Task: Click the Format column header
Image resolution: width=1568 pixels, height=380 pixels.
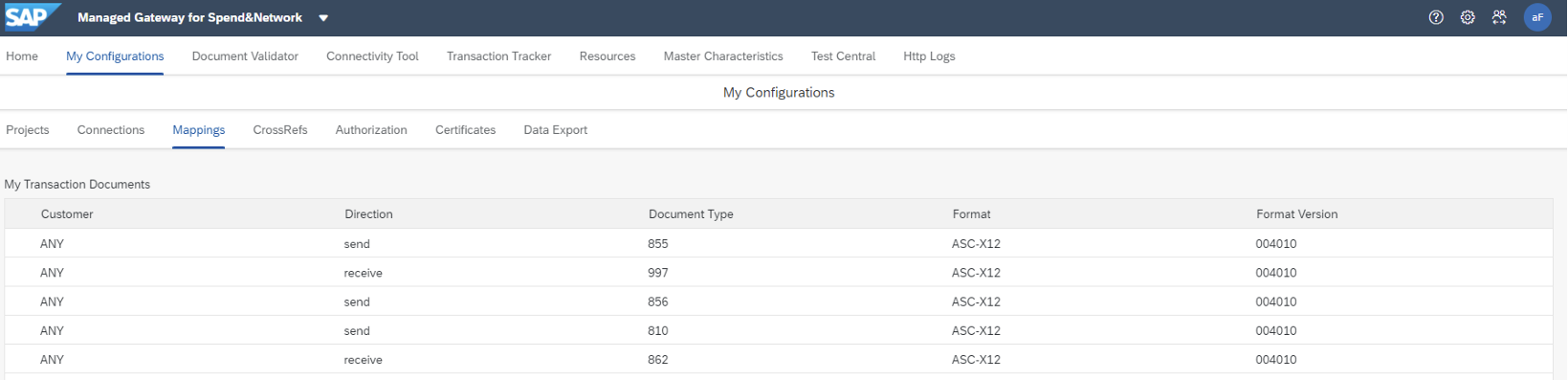Action: coord(971,214)
